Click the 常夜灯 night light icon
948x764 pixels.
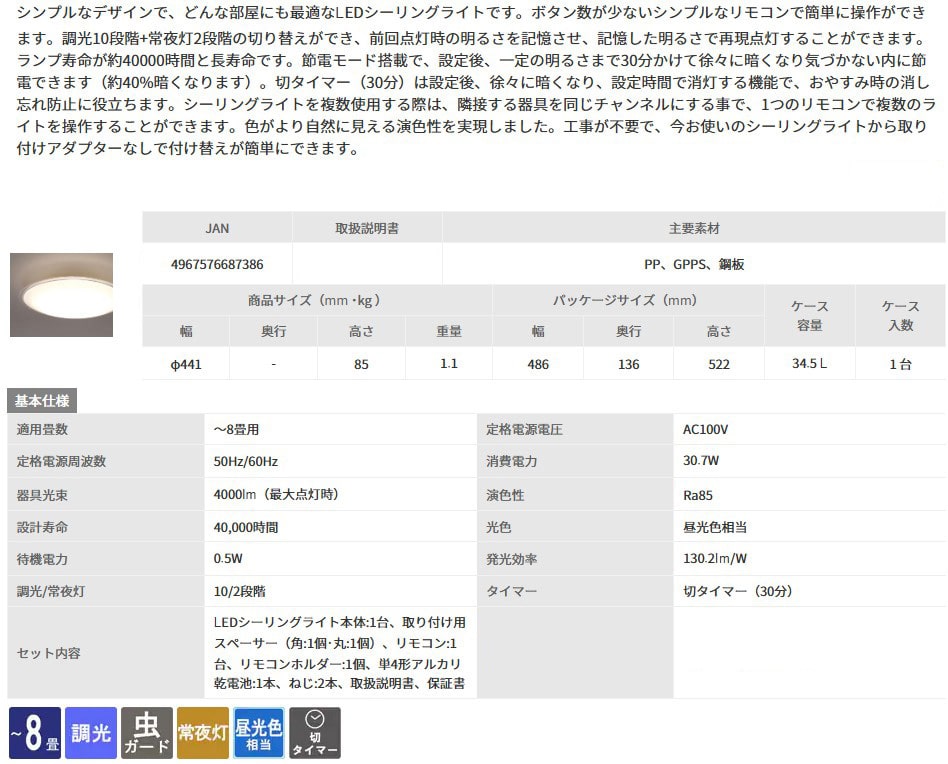click(x=202, y=733)
